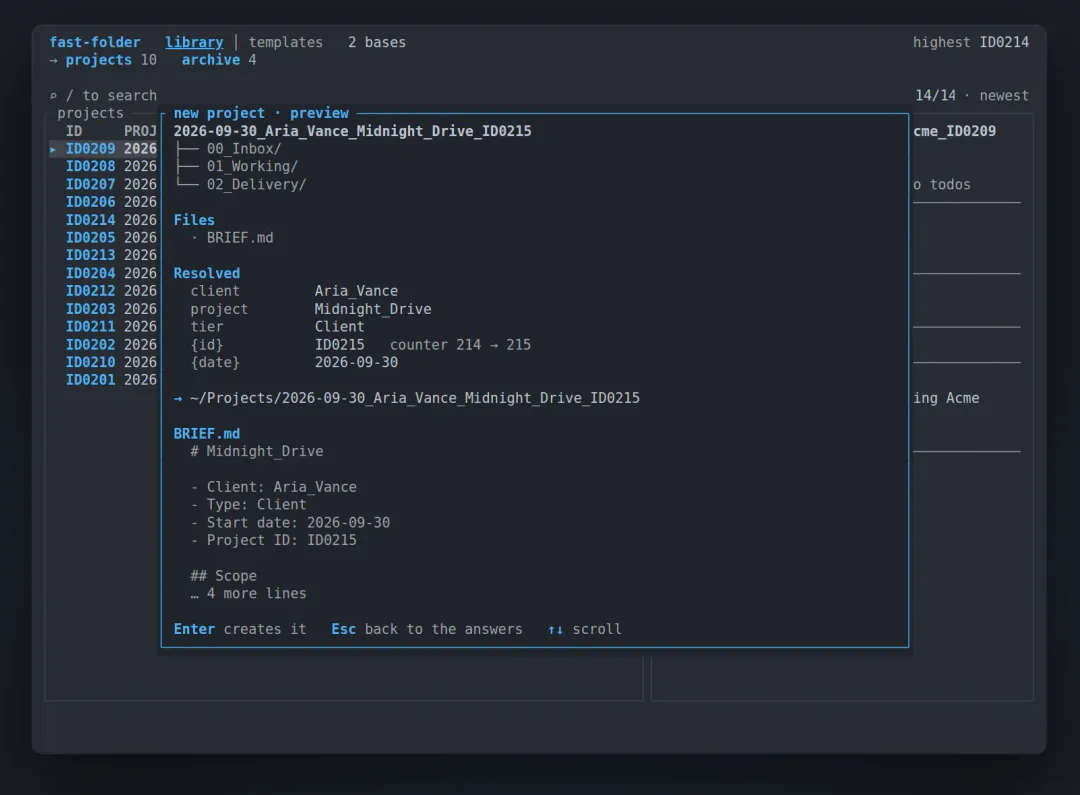
Task: Click the newest sort label
Action: click(x=1004, y=96)
